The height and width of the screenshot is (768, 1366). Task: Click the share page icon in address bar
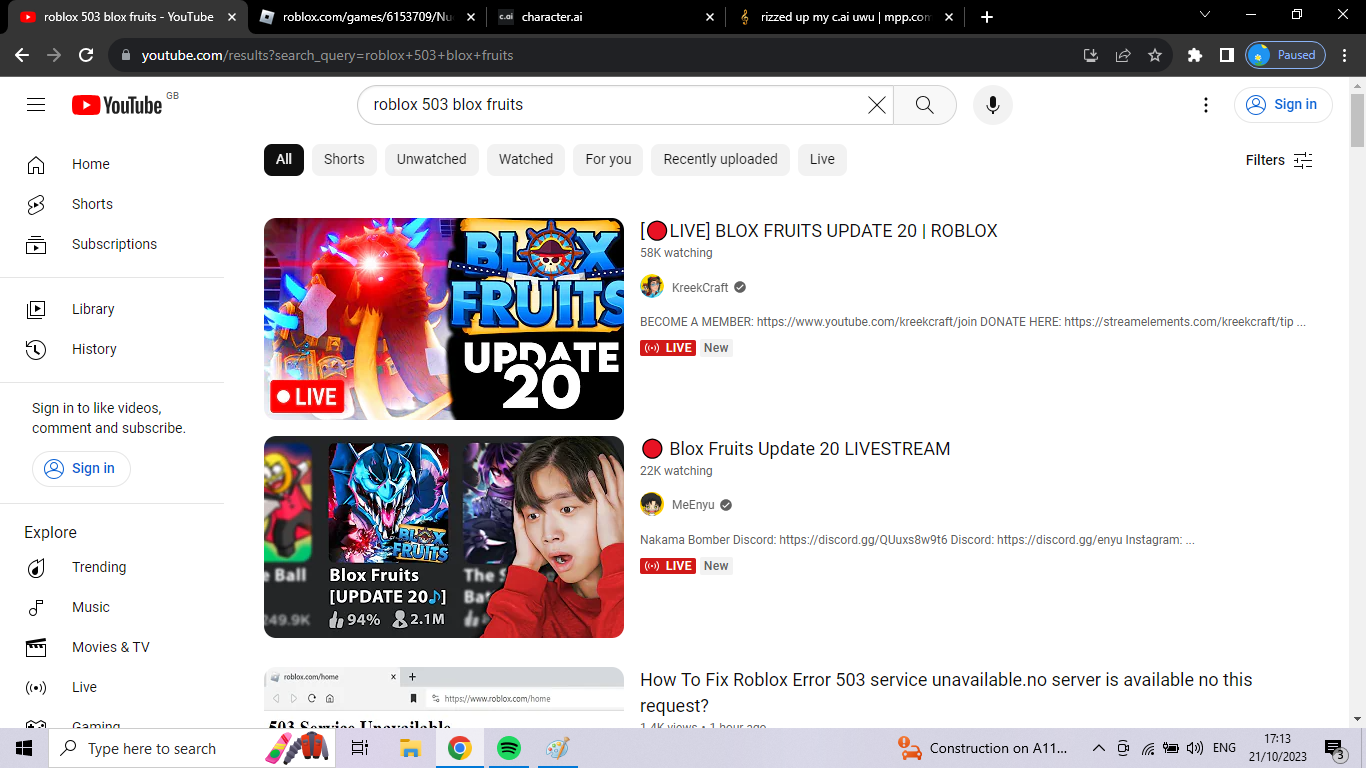point(1123,55)
